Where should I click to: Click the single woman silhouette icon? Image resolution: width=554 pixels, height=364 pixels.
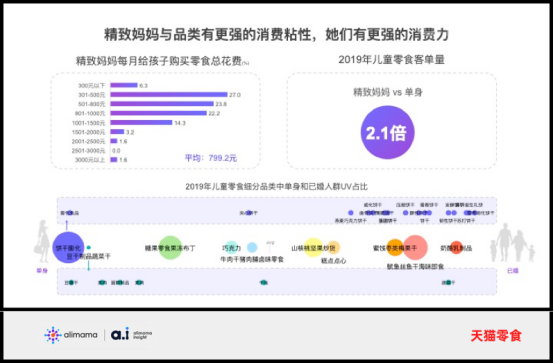point(42,242)
